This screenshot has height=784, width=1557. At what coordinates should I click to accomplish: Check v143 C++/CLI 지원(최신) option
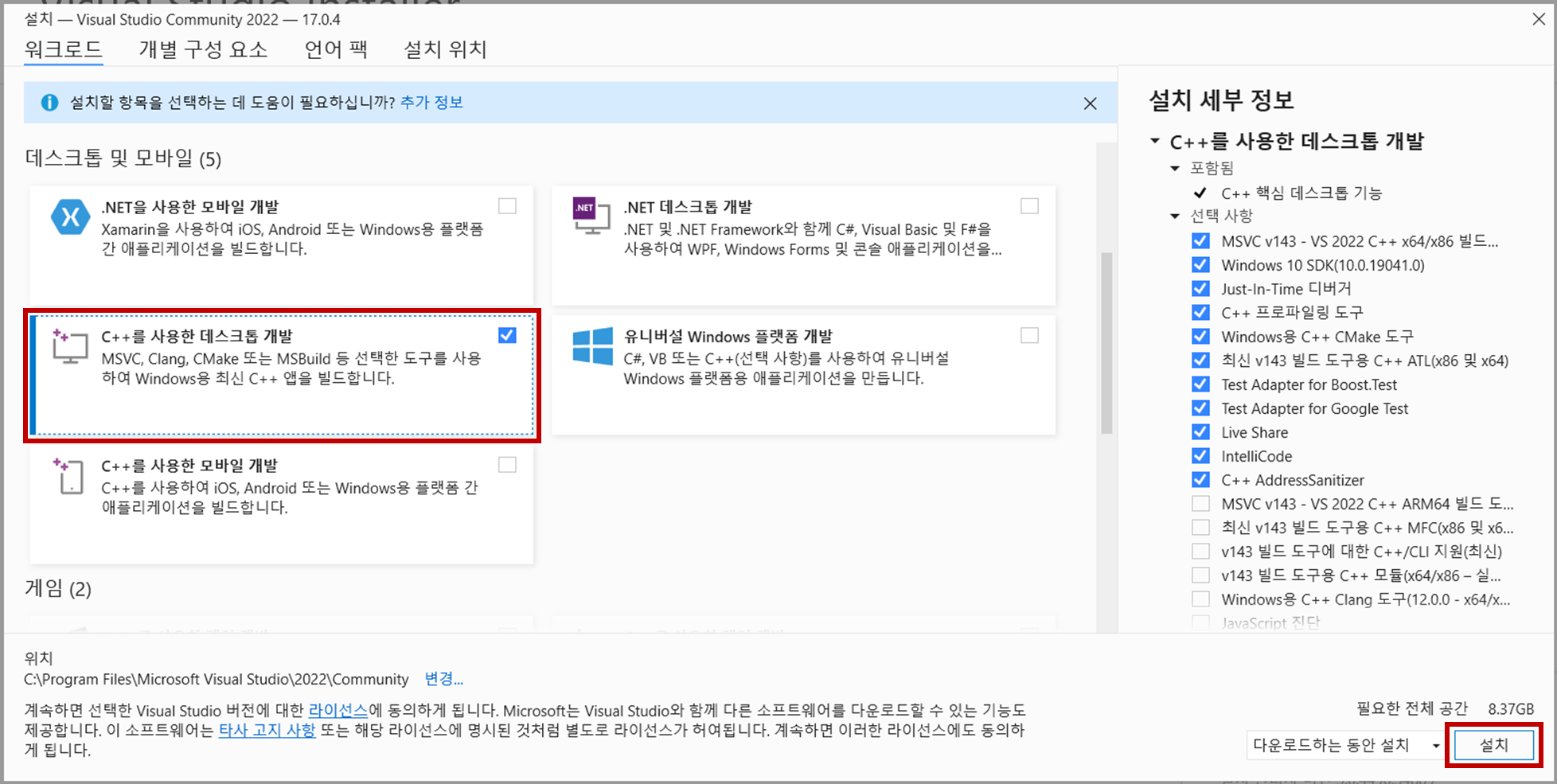coord(1200,551)
